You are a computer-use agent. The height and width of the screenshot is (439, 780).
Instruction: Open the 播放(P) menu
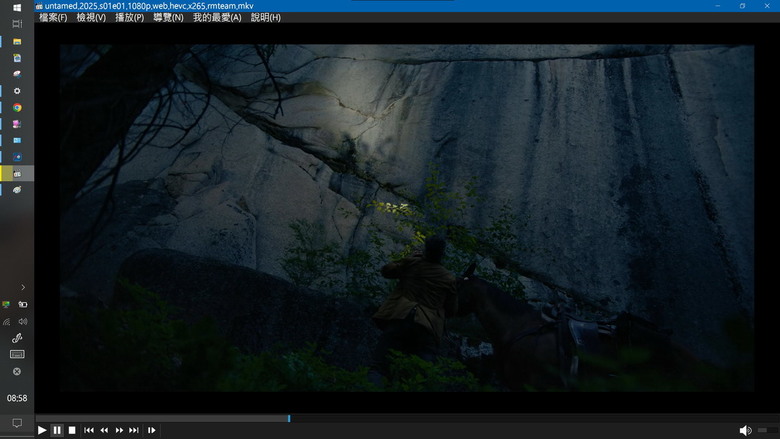(x=130, y=17)
